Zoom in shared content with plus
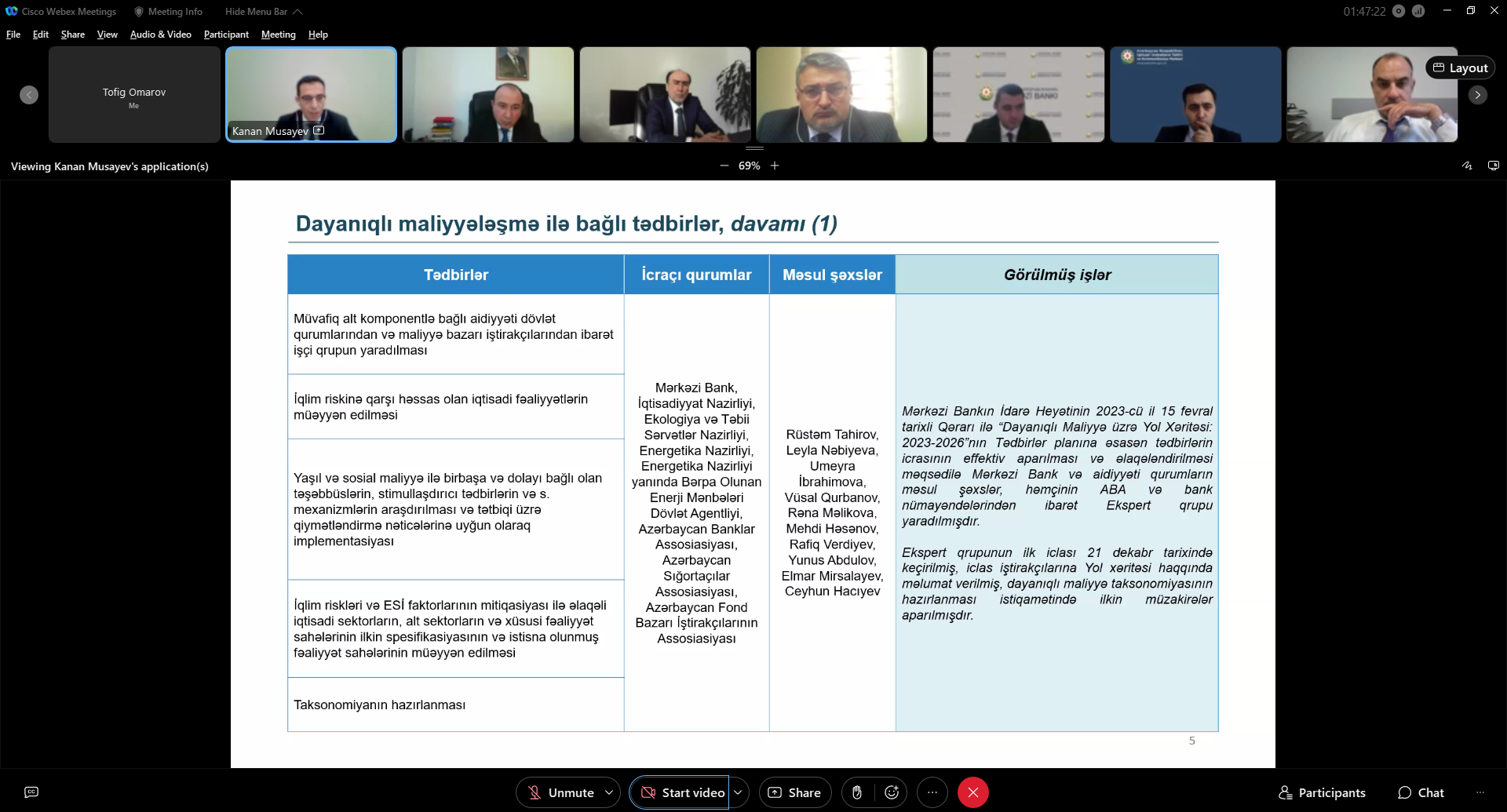The height and width of the screenshot is (812, 1507). [775, 166]
